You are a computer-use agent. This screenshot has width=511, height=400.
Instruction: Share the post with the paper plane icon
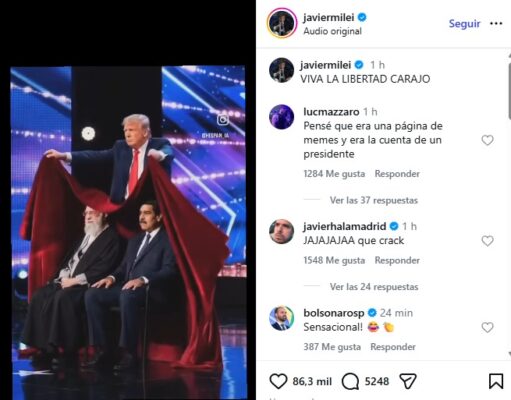click(x=408, y=381)
